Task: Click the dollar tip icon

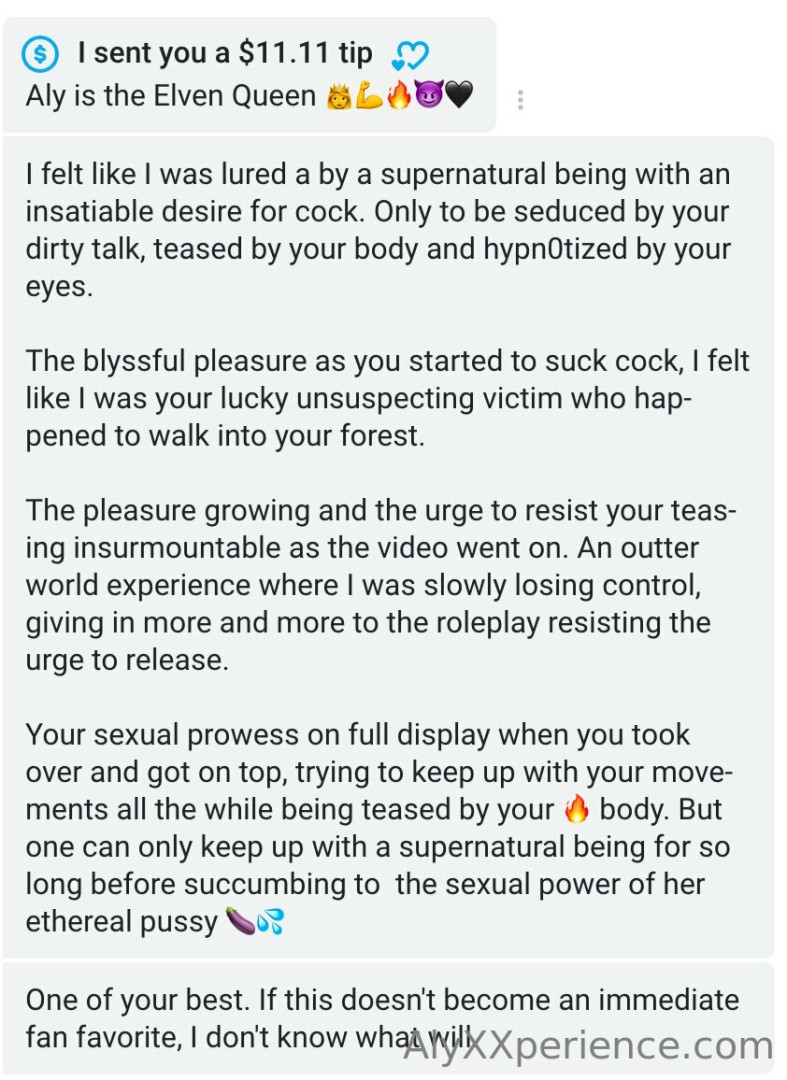Action: (x=40, y=54)
